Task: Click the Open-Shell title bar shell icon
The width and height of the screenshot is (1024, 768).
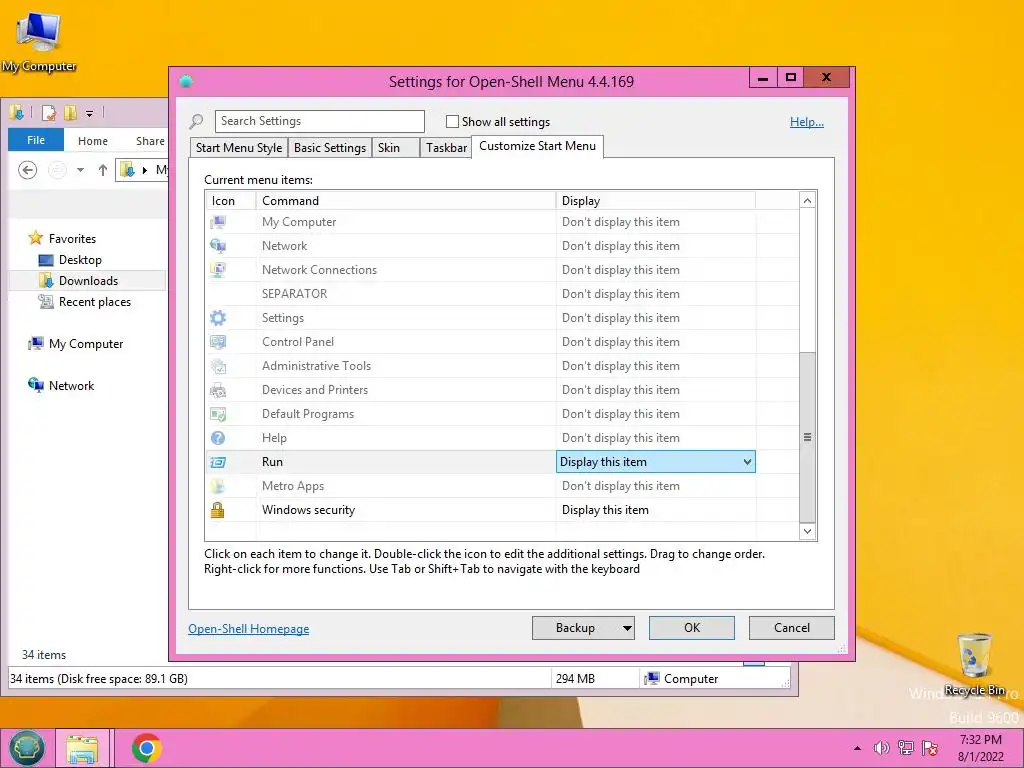Action: click(x=186, y=82)
